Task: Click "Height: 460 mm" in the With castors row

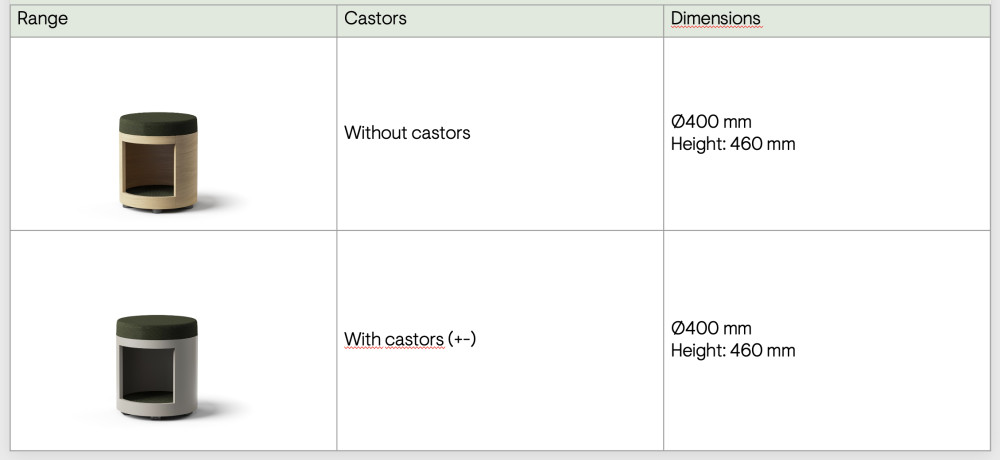Action: pos(733,351)
